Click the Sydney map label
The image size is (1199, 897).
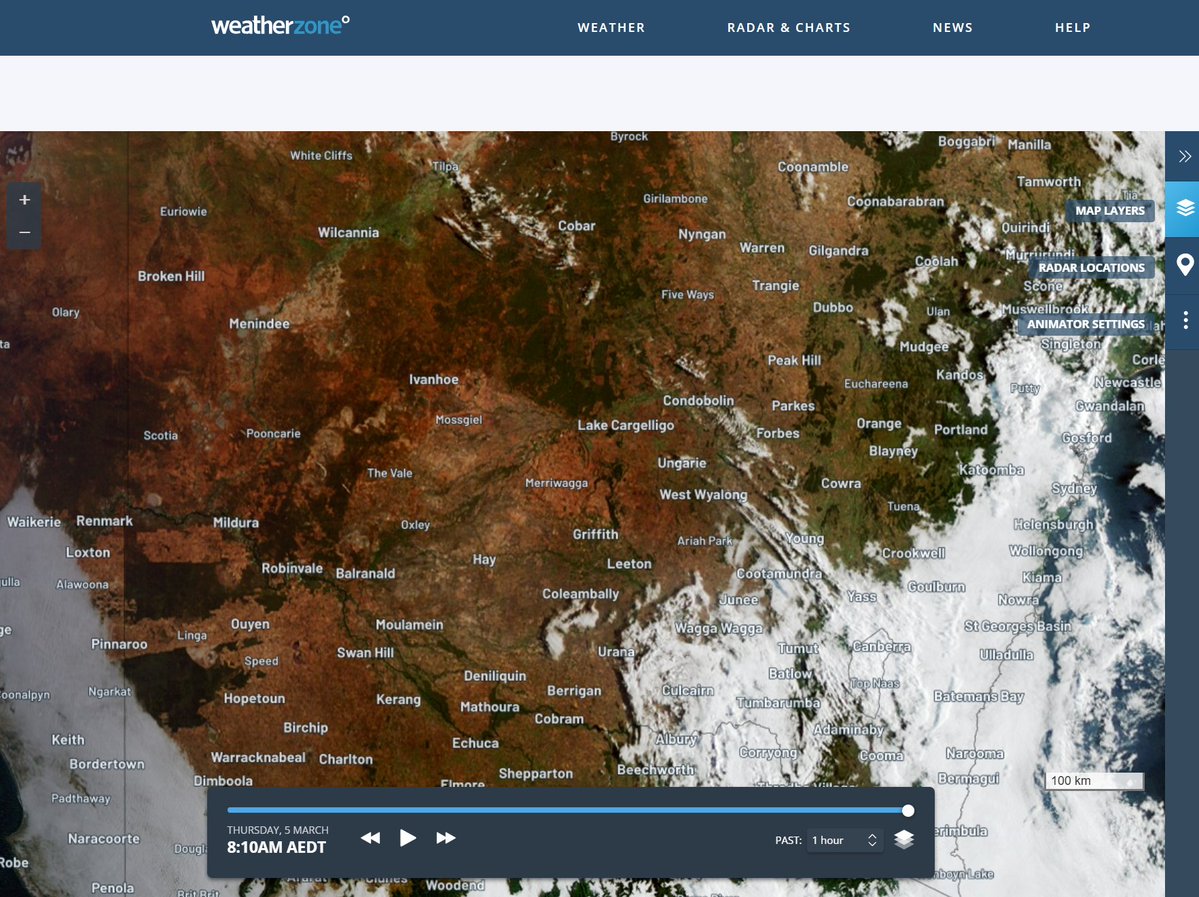[1074, 488]
